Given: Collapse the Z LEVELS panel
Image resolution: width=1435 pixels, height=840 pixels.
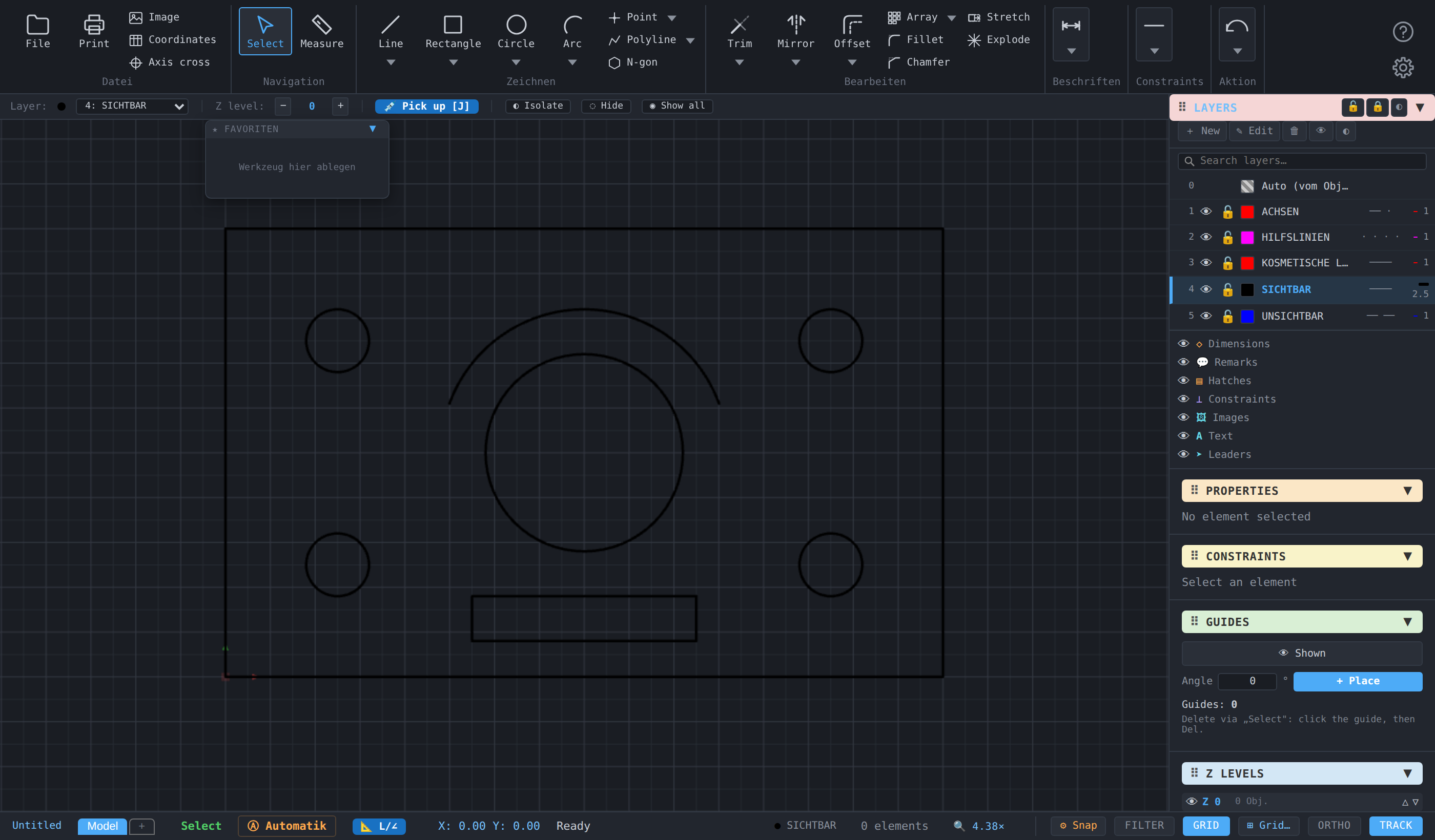Looking at the screenshot, I should [x=1407, y=773].
